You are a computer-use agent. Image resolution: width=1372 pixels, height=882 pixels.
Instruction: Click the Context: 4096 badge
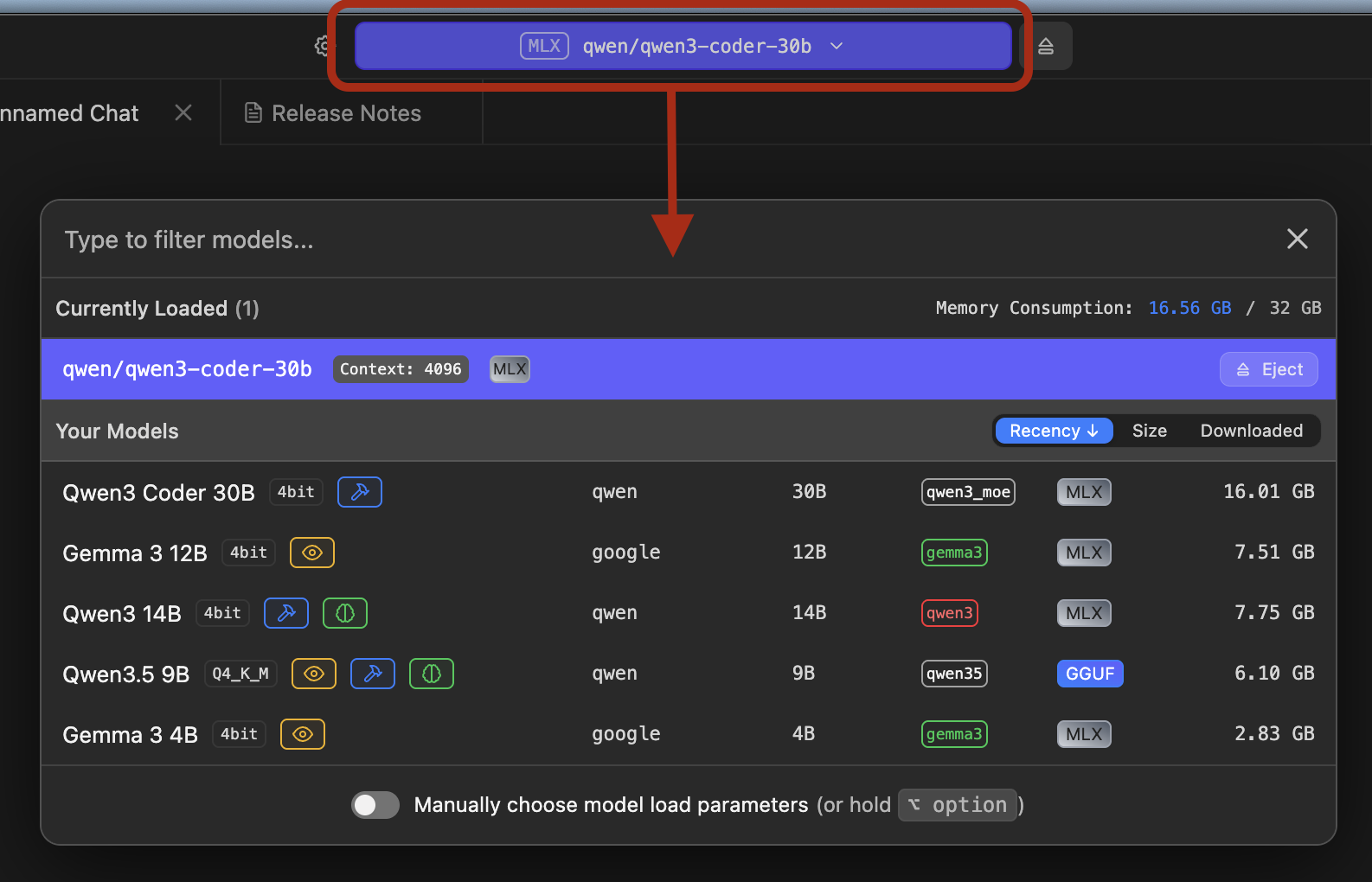coord(401,369)
